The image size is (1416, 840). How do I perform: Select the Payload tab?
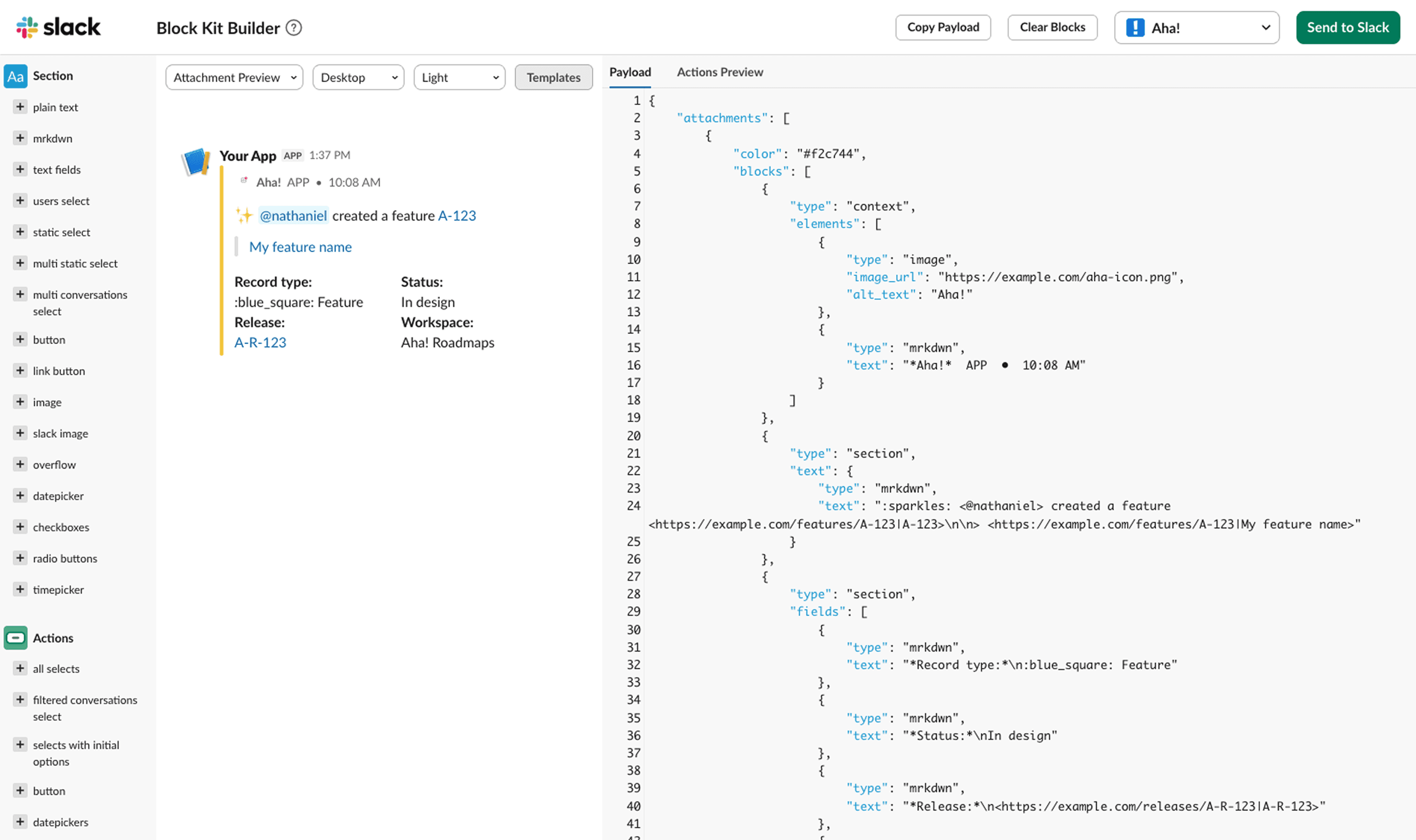tap(629, 72)
